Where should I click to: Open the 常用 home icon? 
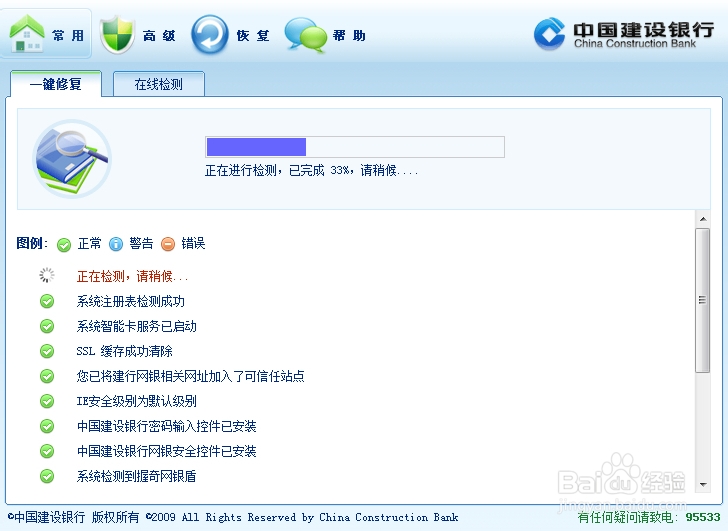[x=26, y=33]
